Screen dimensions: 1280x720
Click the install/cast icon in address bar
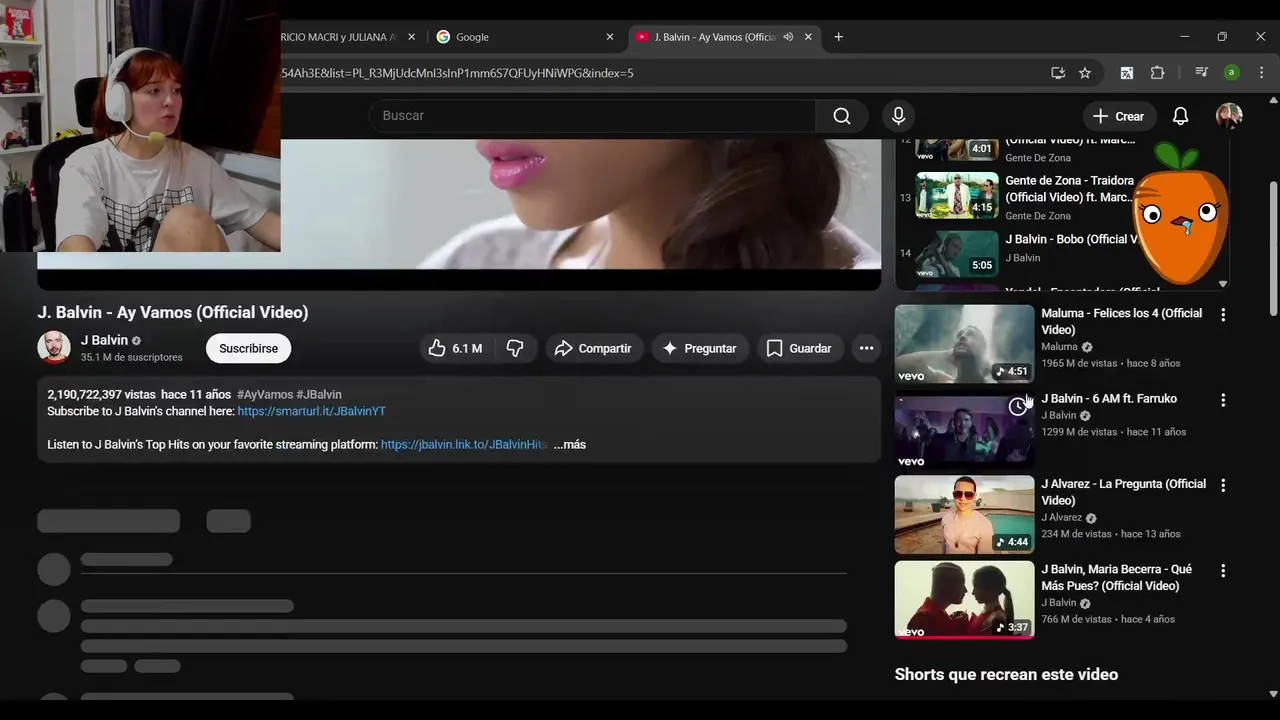[x=1058, y=73]
